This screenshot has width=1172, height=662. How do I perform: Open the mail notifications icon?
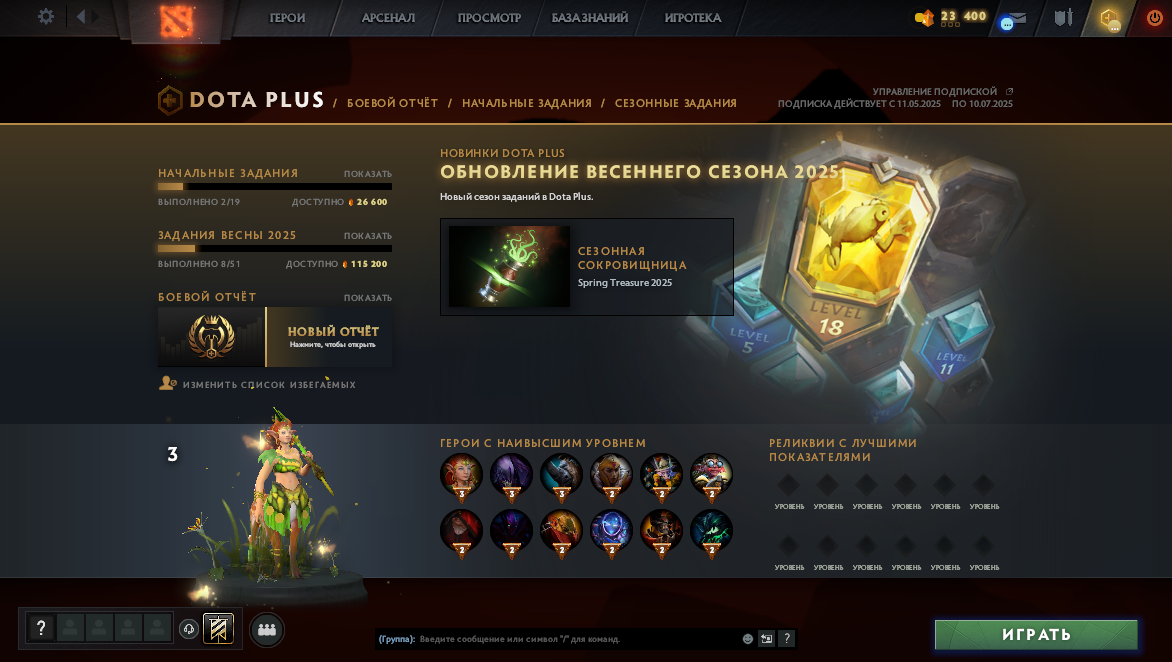tap(1014, 19)
